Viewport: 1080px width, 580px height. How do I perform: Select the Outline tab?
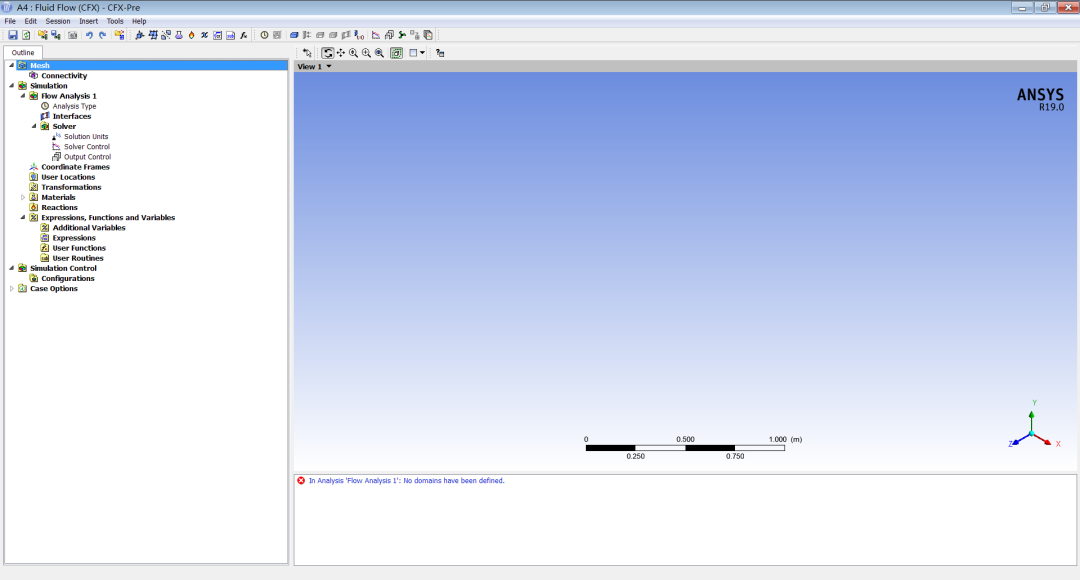click(x=23, y=52)
